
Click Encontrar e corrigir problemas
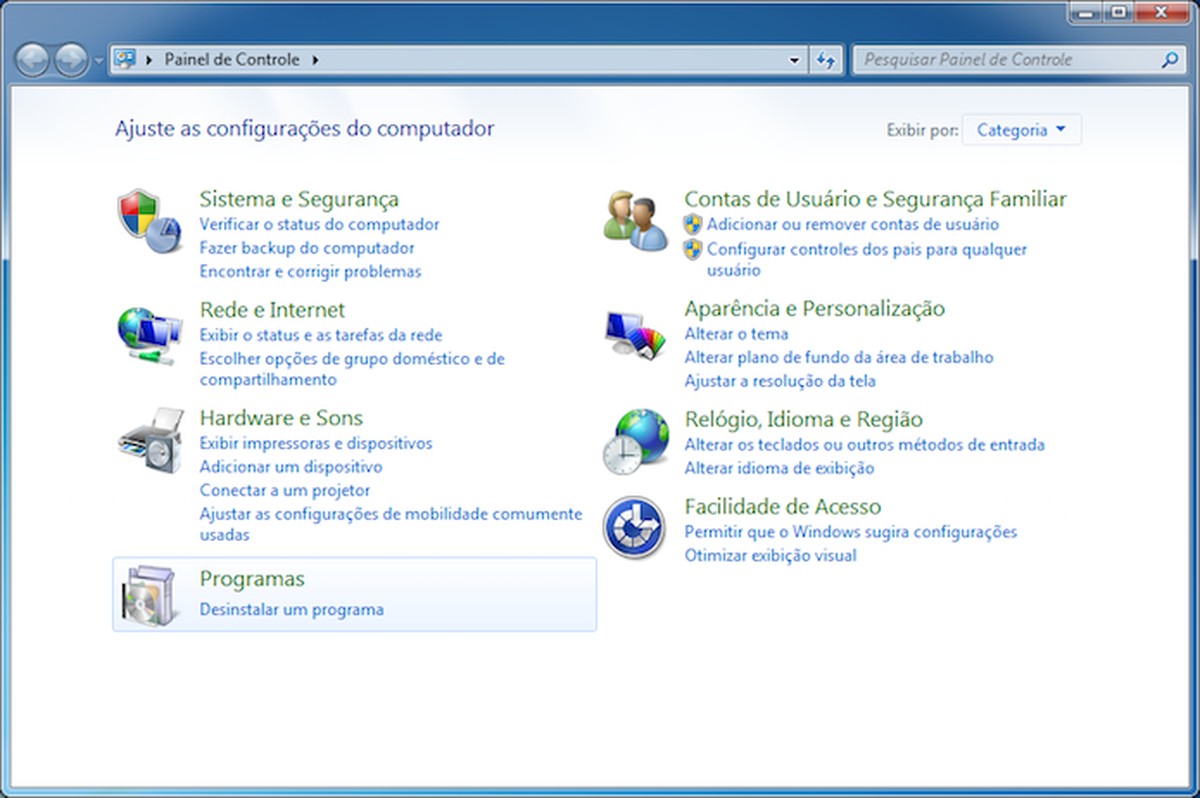tap(311, 272)
